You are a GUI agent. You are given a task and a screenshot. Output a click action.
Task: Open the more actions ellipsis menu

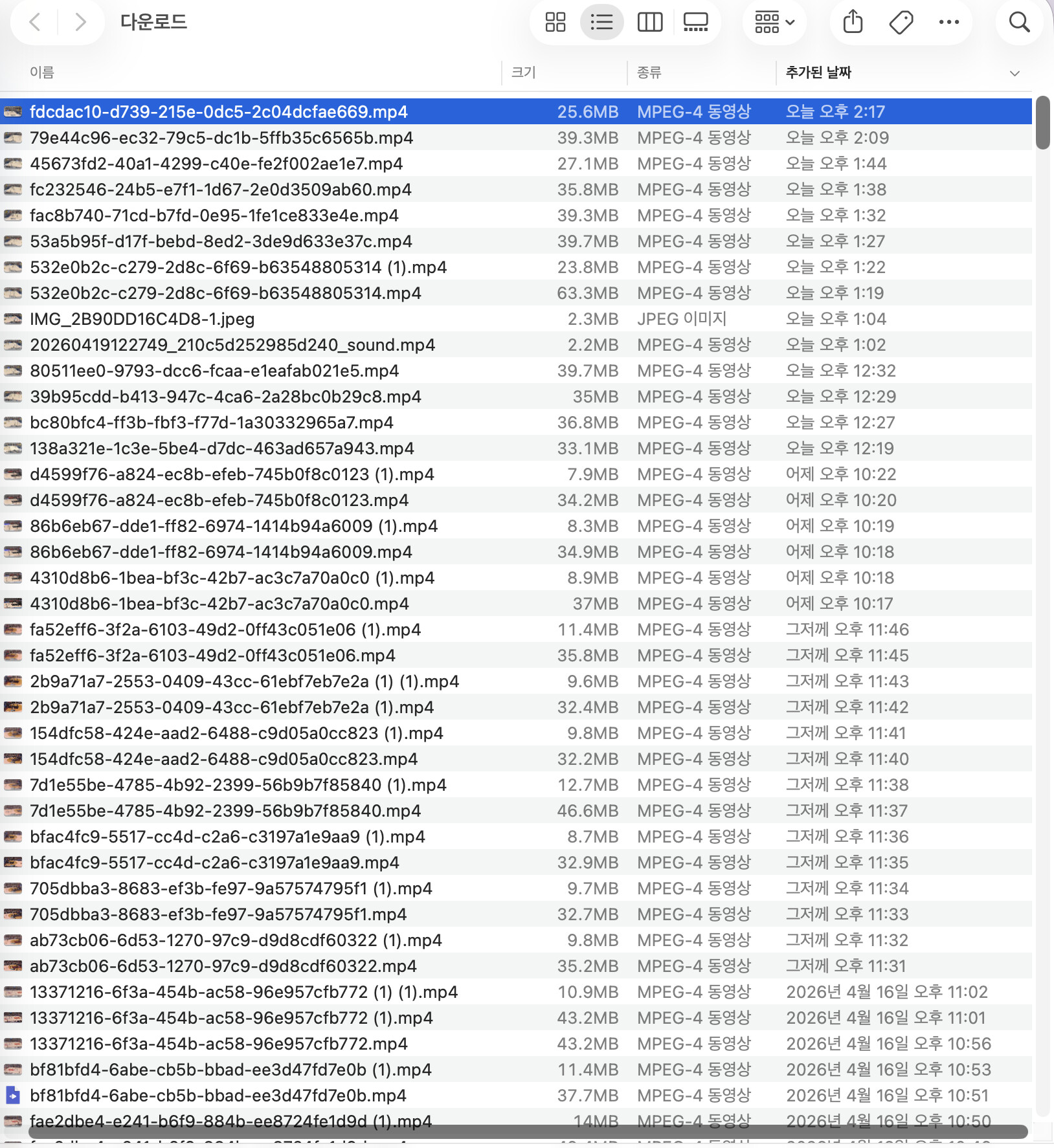(948, 22)
